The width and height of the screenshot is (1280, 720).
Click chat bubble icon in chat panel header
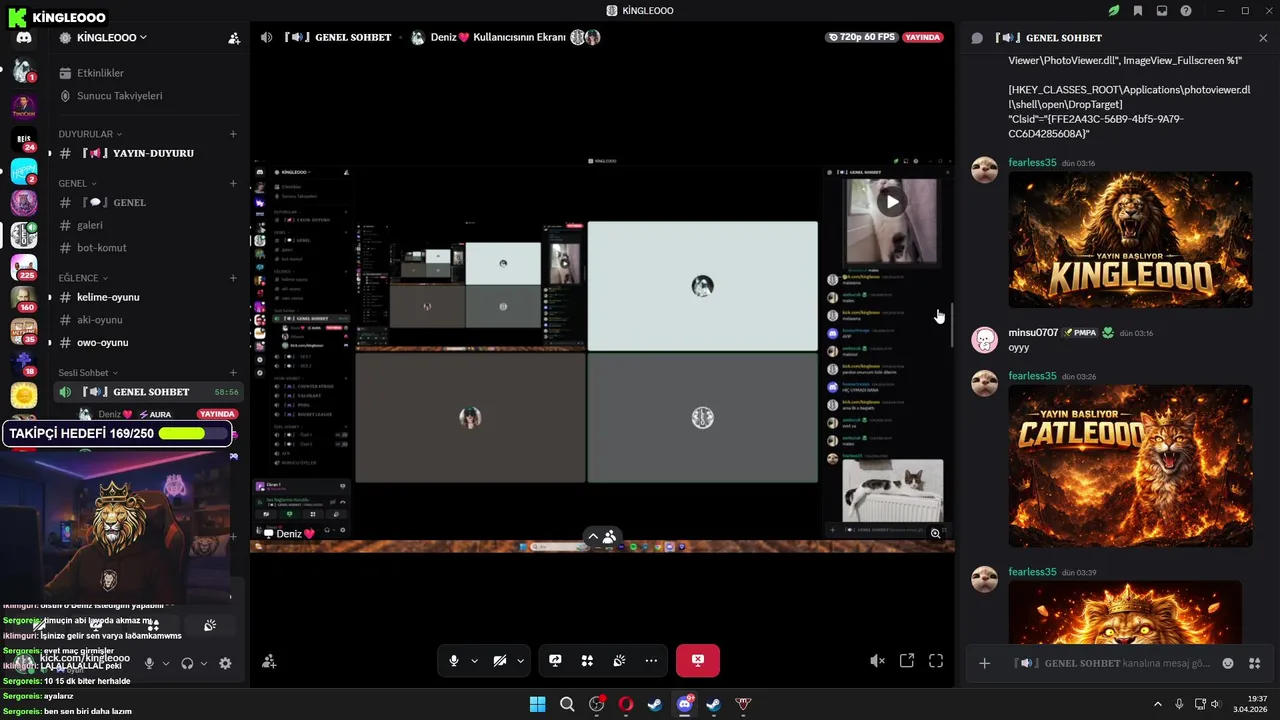[x=977, y=38]
